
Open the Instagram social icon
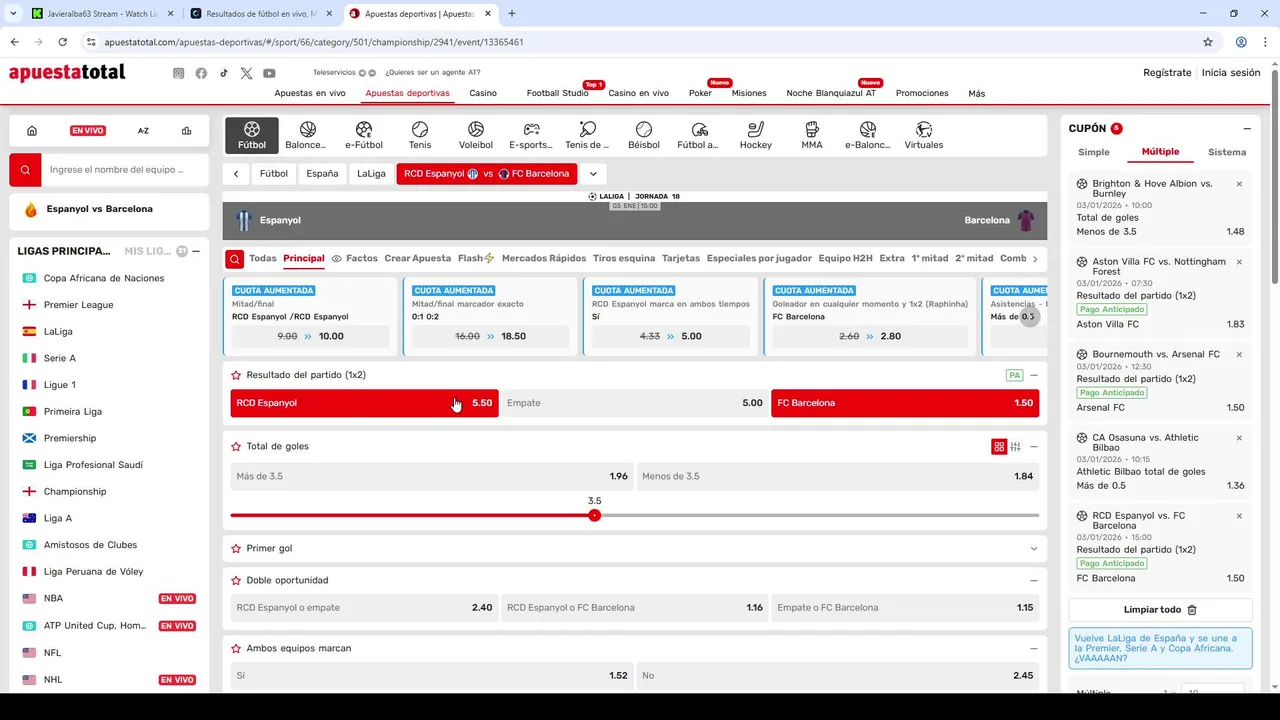(179, 73)
